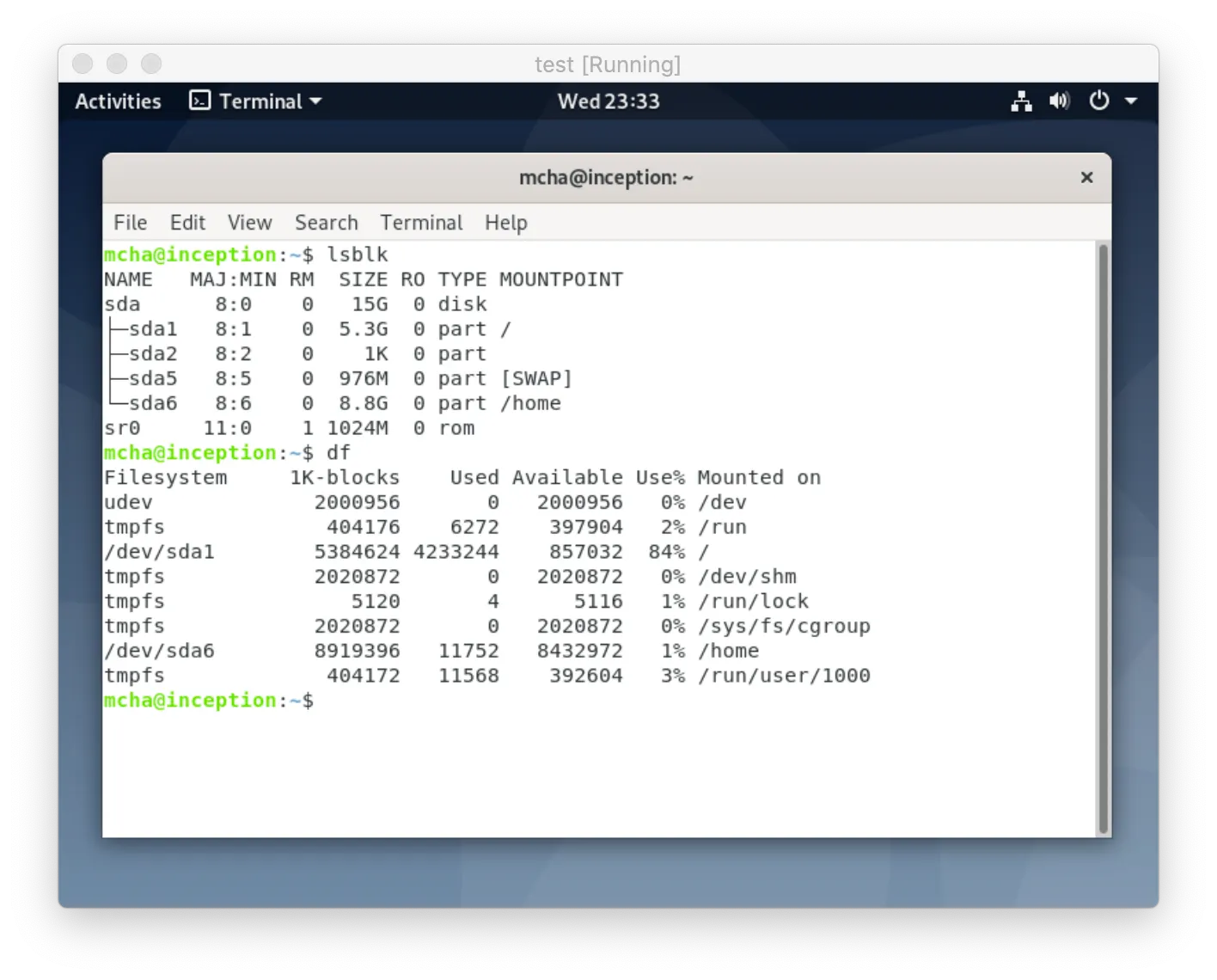Click the "/dev/sda1" filesystem entry

point(159,552)
